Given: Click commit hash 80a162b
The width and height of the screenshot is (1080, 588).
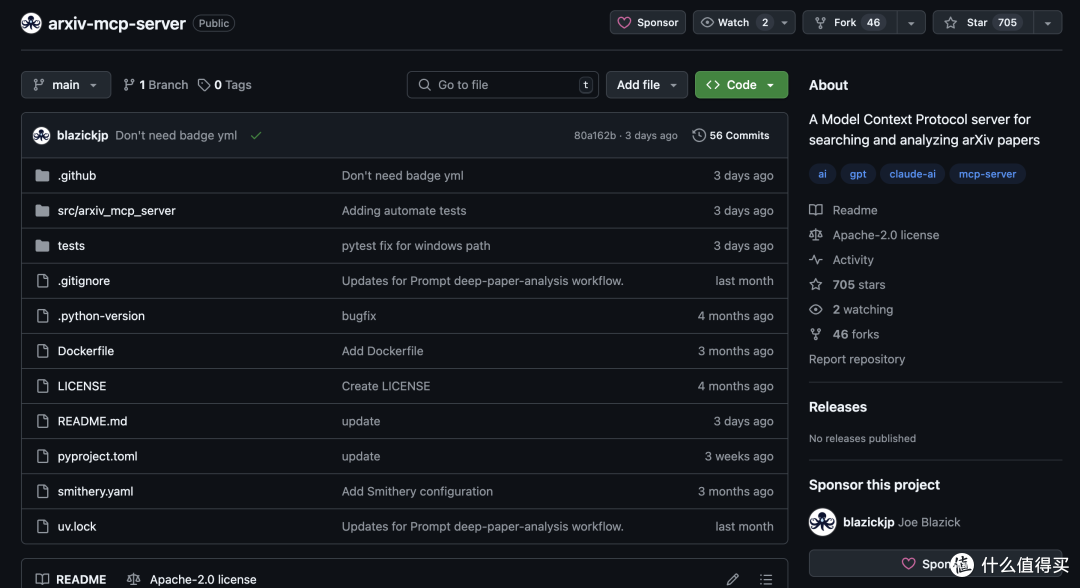Looking at the screenshot, I should (595, 136).
